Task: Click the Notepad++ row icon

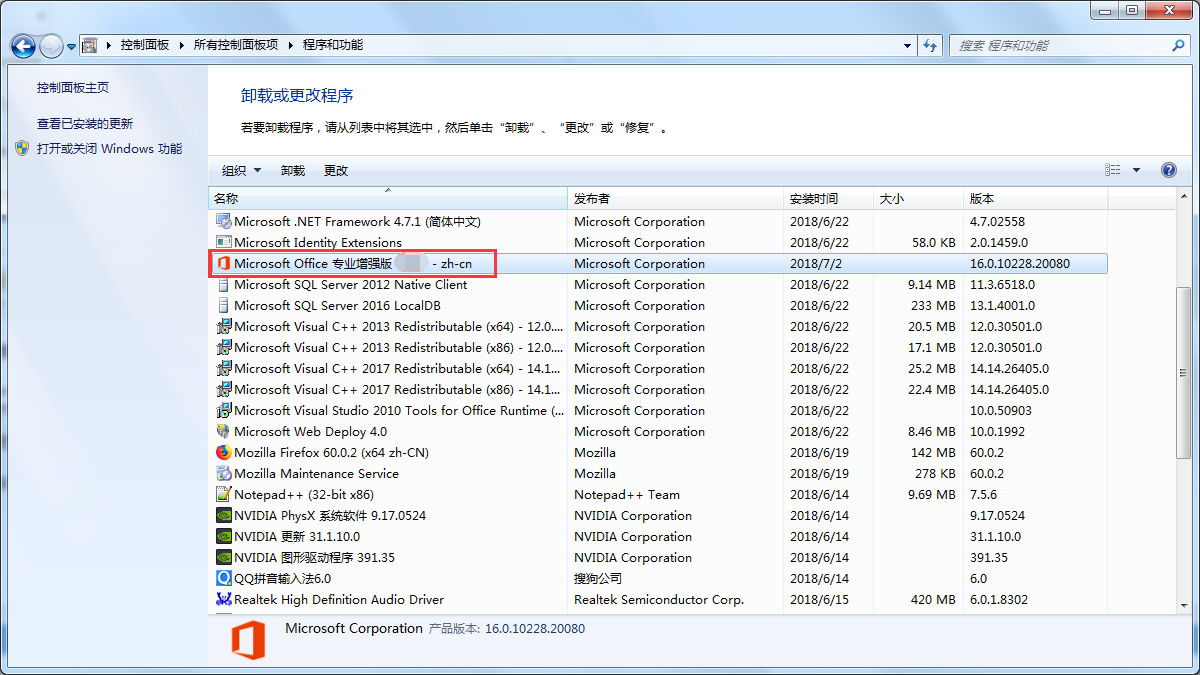Action: (224, 495)
